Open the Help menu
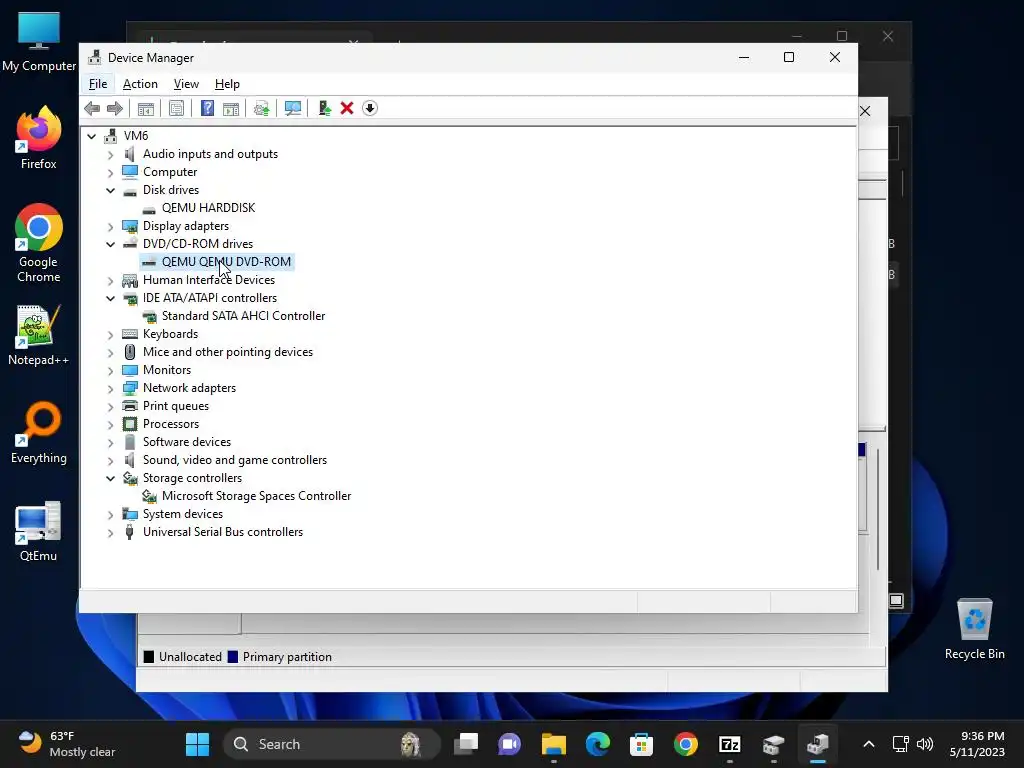1024x768 pixels. [x=227, y=84]
